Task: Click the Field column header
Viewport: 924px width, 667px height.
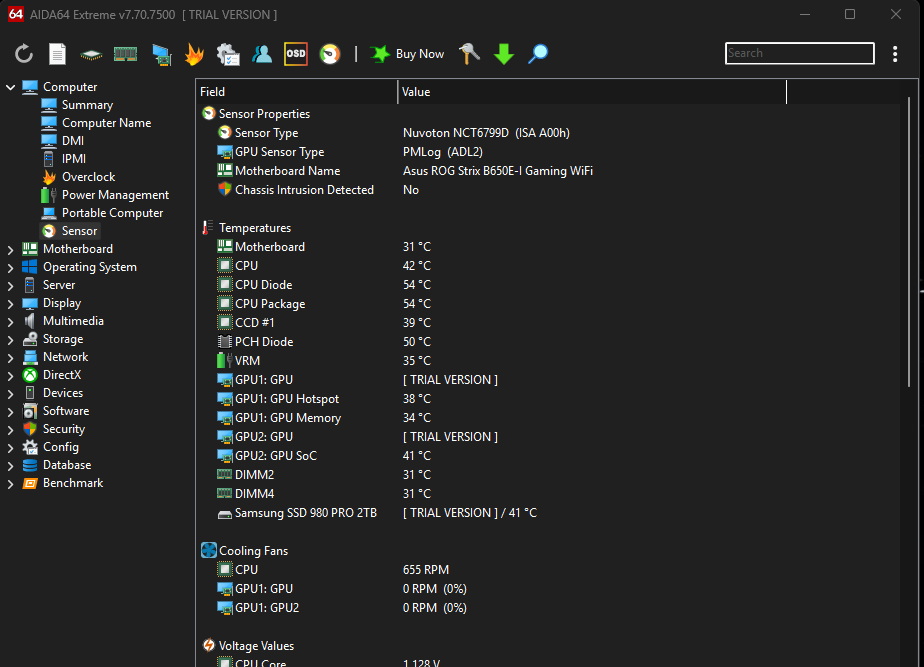Action: 297,92
